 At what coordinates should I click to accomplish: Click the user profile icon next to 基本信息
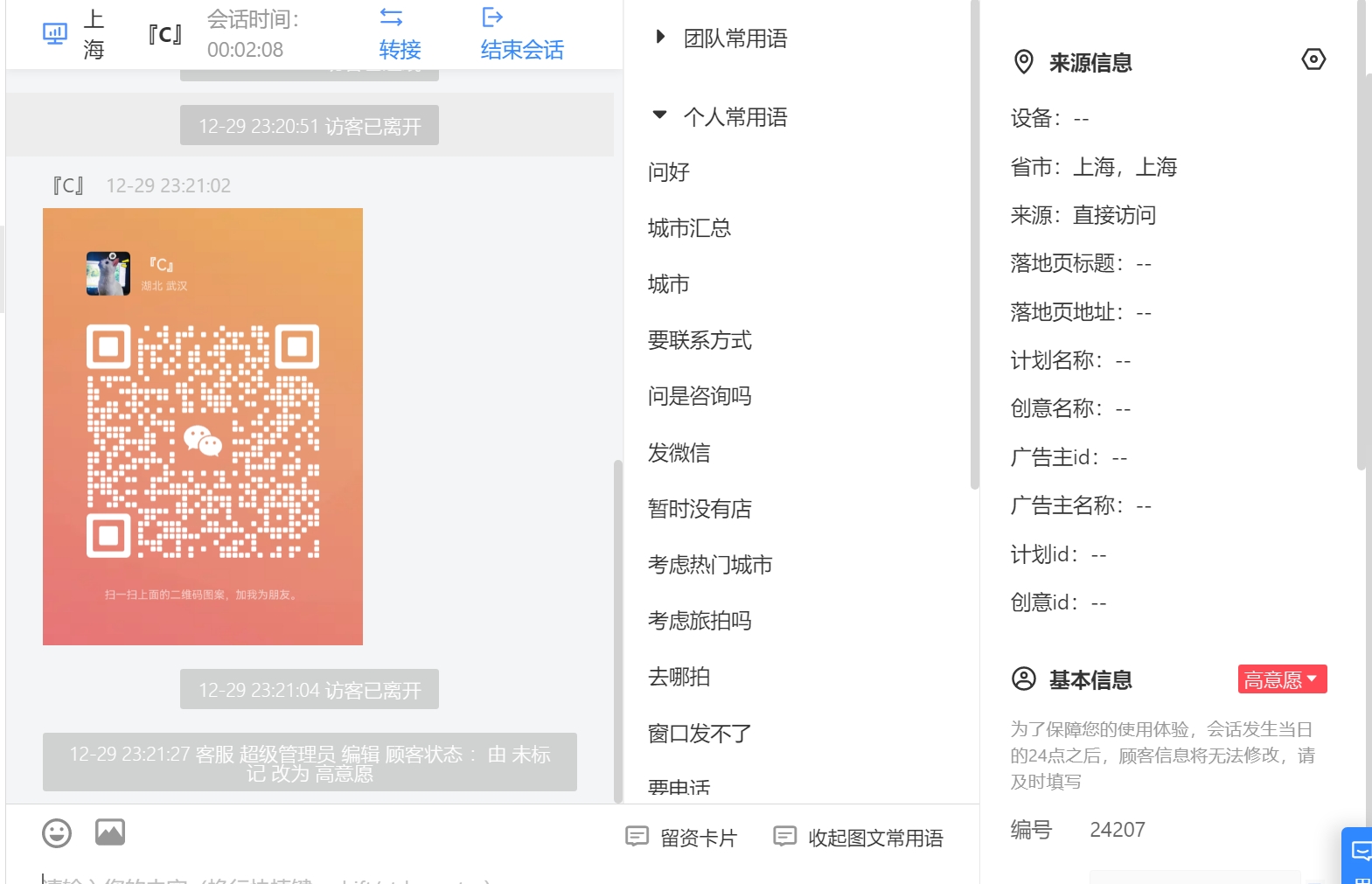coord(1023,679)
